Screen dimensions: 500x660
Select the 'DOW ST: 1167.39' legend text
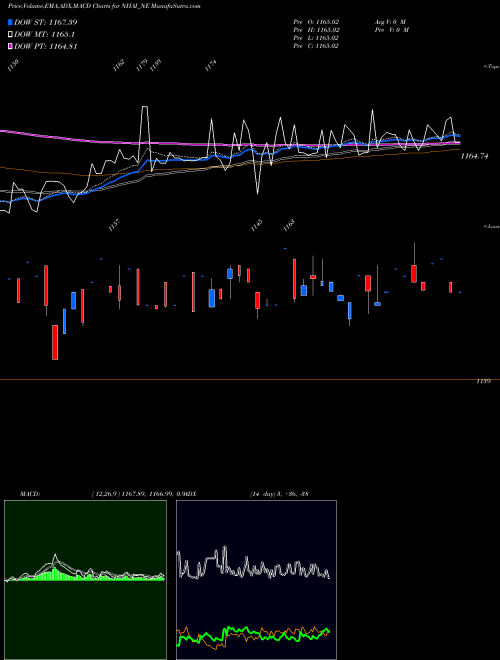tap(46, 22)
